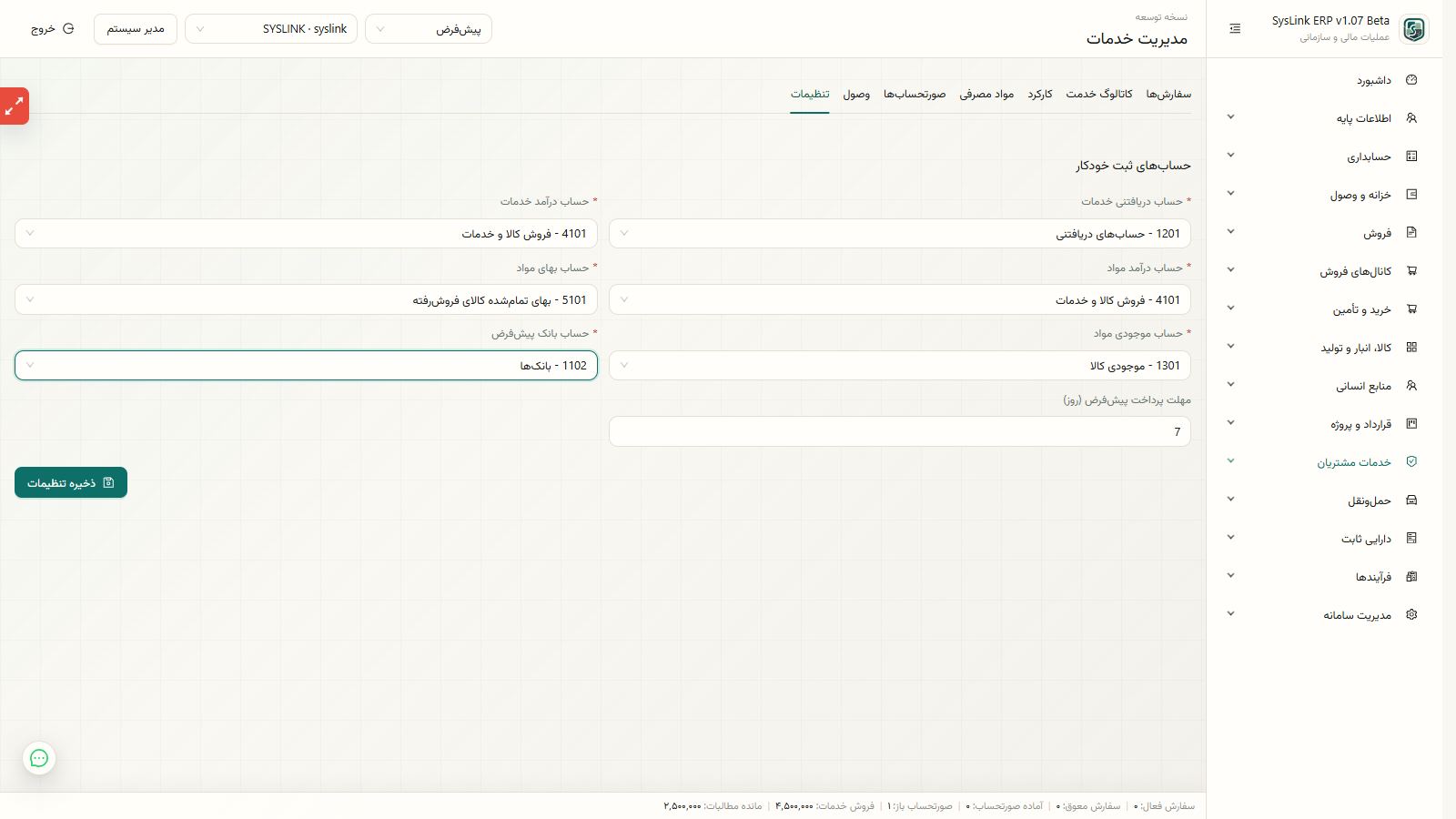Expand the فرآیندها menu chevron

1230,576
